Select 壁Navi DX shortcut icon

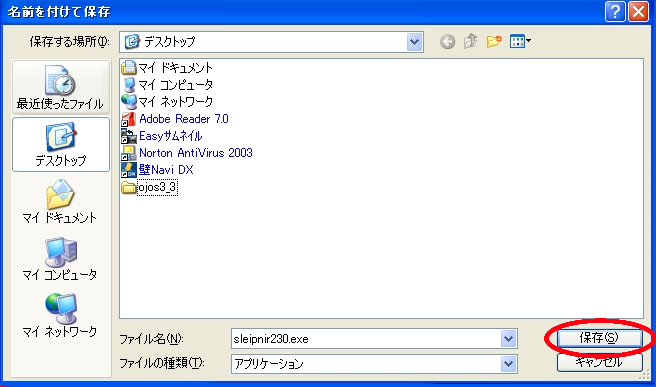pos(129,170)
